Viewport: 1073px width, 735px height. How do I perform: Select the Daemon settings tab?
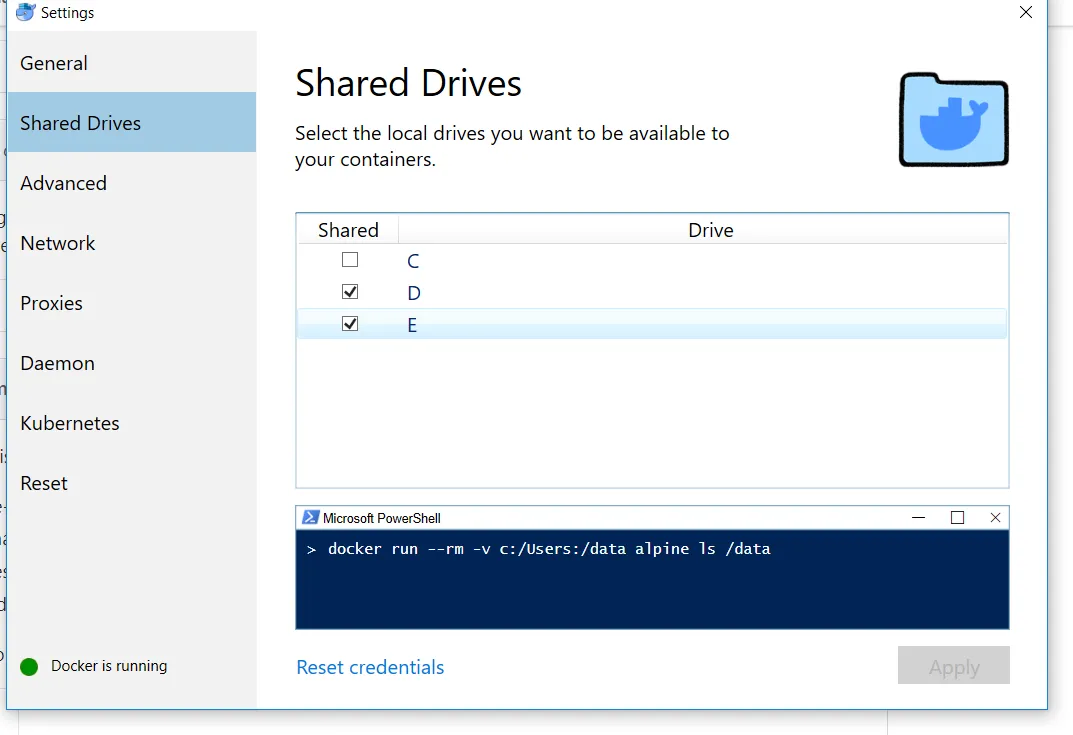[x=58, y=363]
